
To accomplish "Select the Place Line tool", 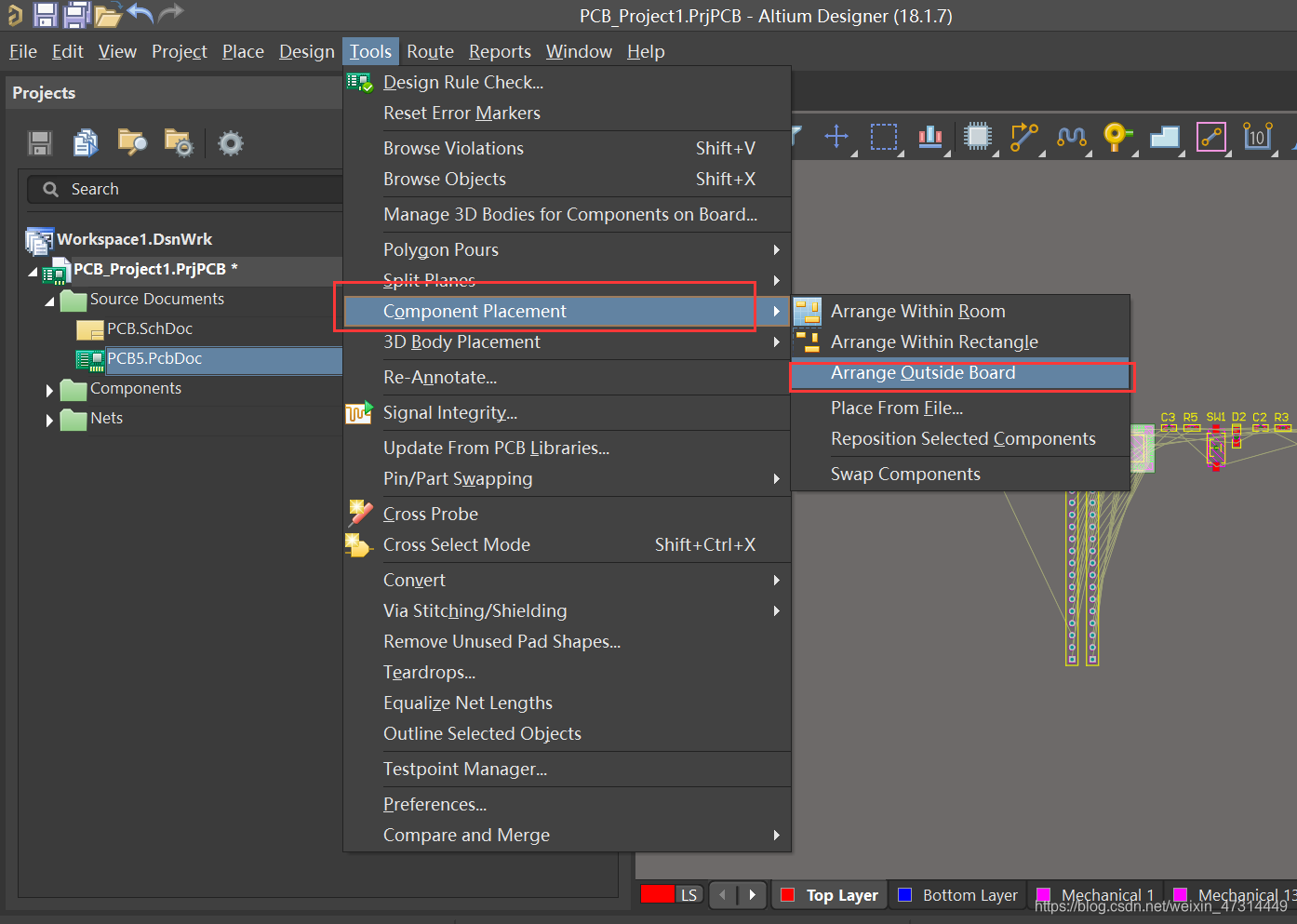I will pos(1210,137).
